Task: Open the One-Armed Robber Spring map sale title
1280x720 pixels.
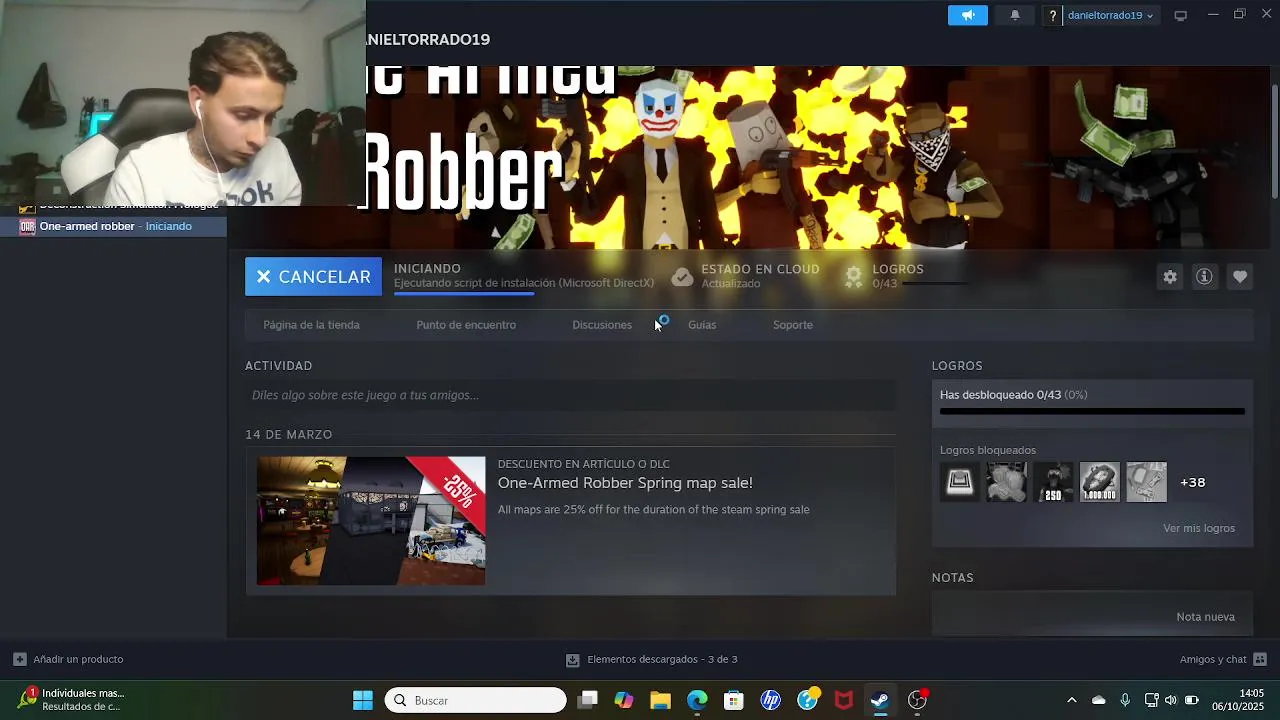Action: (625, 483)
